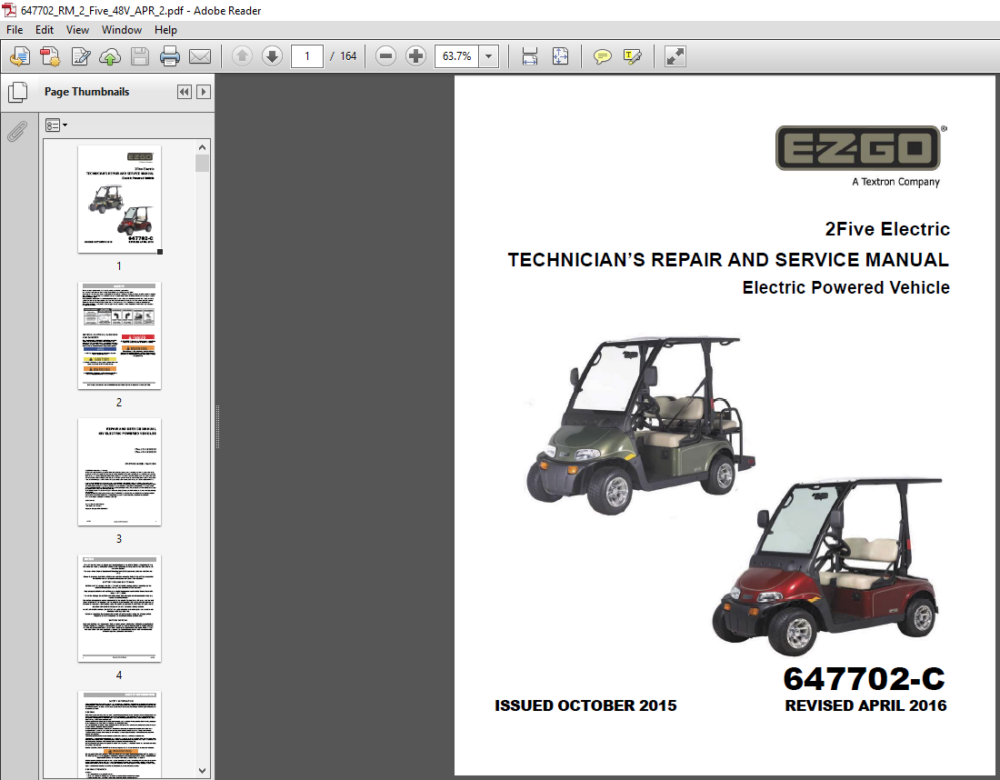The width and height of the screenshot is (1000, 780).
Task: Select page 1 thumbnail
Action: (x=119, y=200)
